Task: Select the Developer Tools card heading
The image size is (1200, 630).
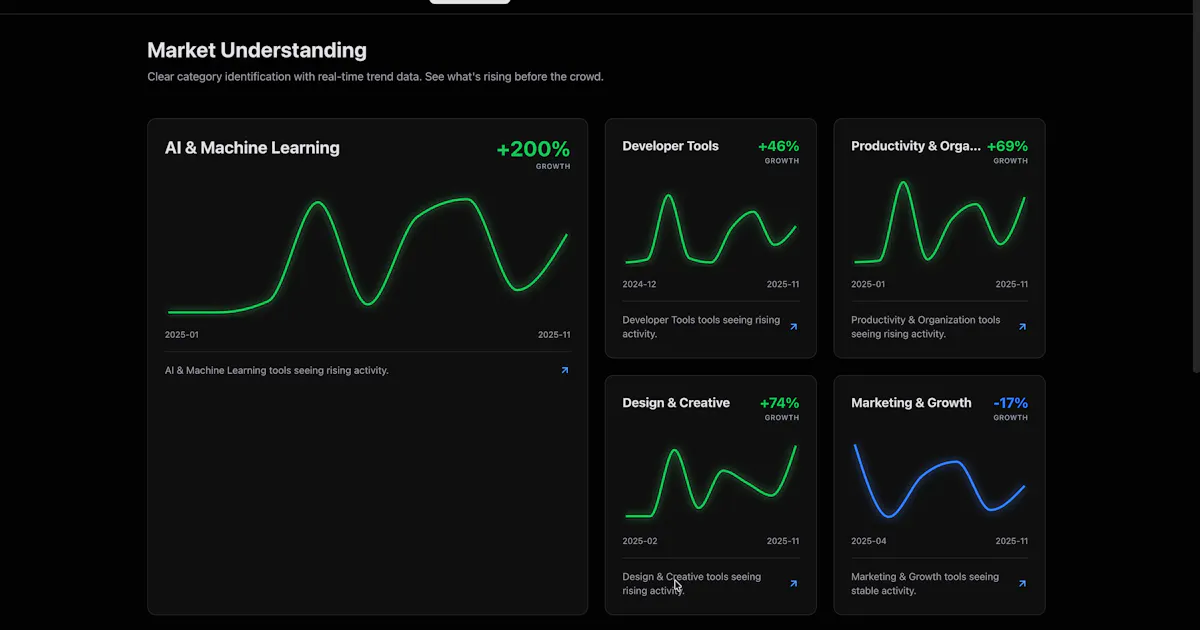Action: [670, 146]
